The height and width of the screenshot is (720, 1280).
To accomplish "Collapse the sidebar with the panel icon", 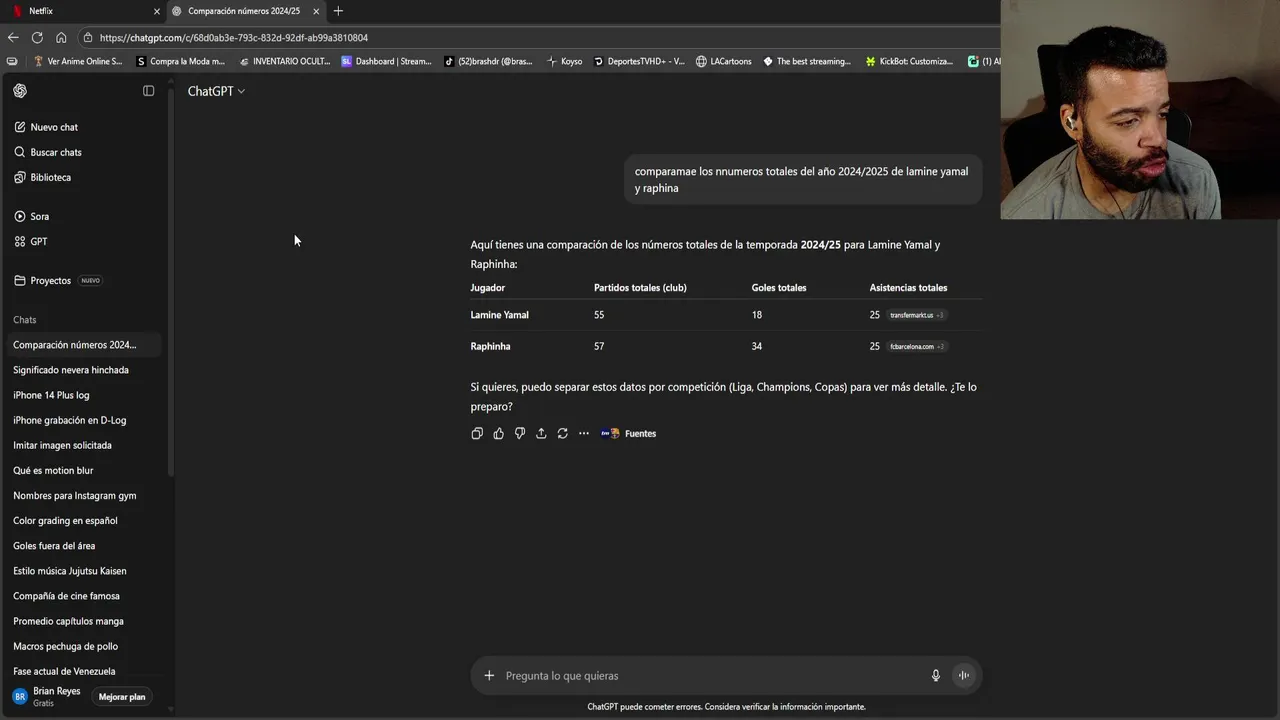I will pos(149,91).
